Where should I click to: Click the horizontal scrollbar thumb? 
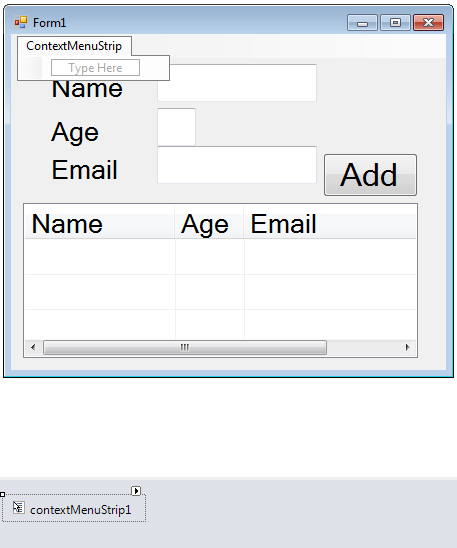185,347
